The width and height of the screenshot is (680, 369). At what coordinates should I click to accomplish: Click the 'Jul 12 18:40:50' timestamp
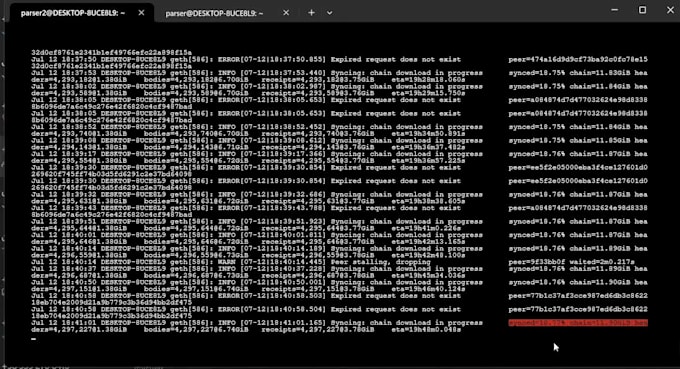(64, 282)
